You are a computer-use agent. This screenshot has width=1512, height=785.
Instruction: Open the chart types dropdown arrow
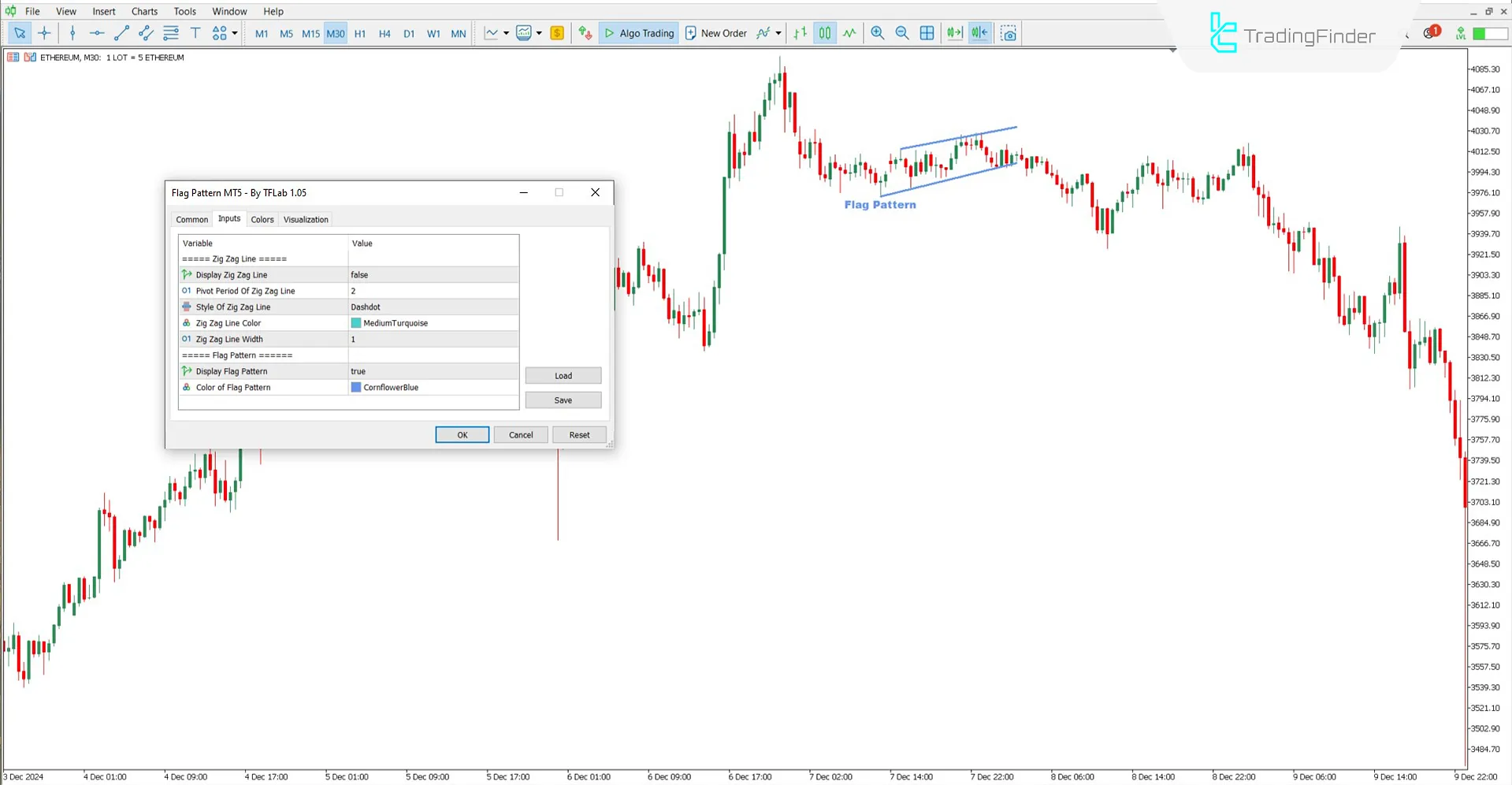pos(507,33)
